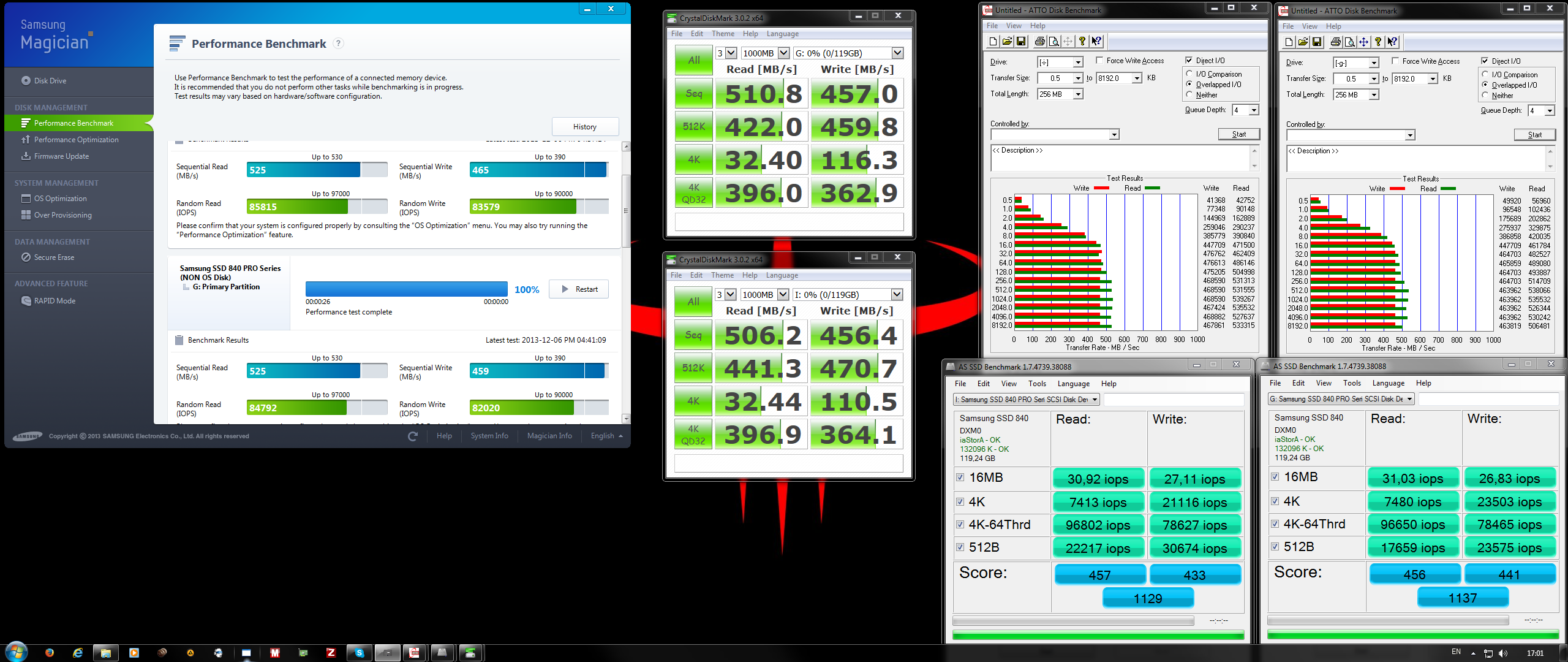
Task: Uncheck Direct I/O in right ATTO window
Action: point(1485,61)
